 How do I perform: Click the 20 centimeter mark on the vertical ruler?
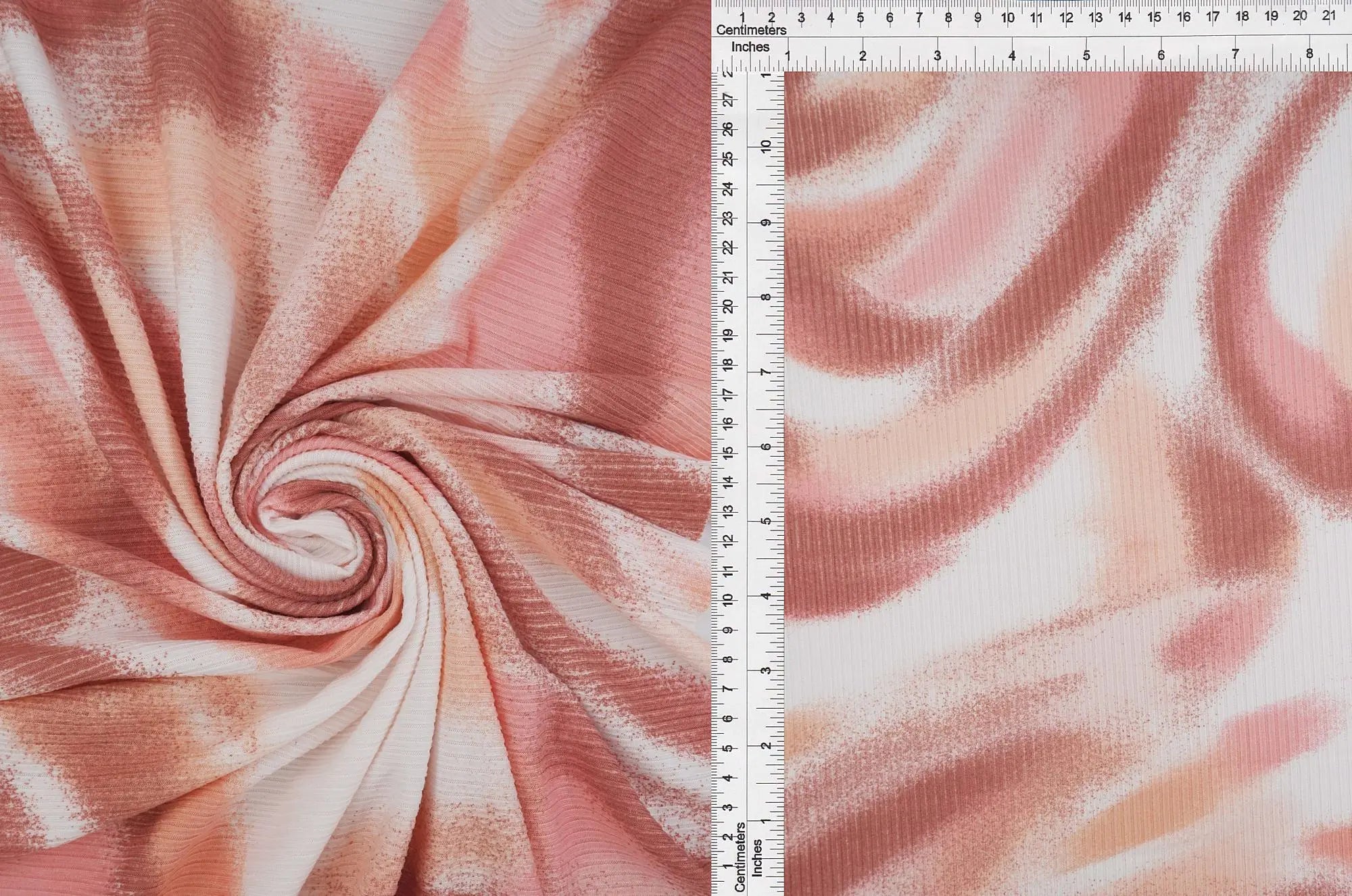(x=728, y=306)
